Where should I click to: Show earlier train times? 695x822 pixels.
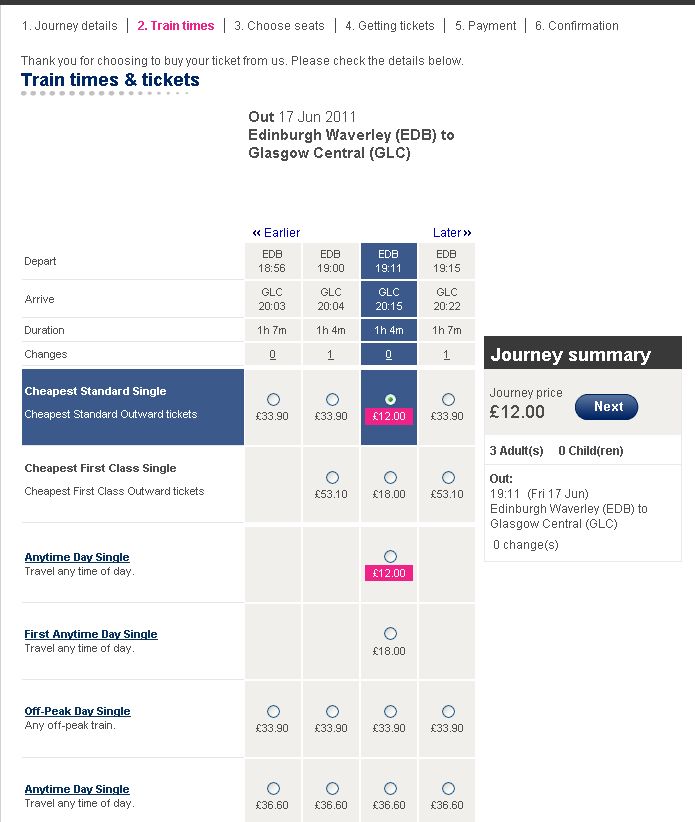(x=276, y=233)
